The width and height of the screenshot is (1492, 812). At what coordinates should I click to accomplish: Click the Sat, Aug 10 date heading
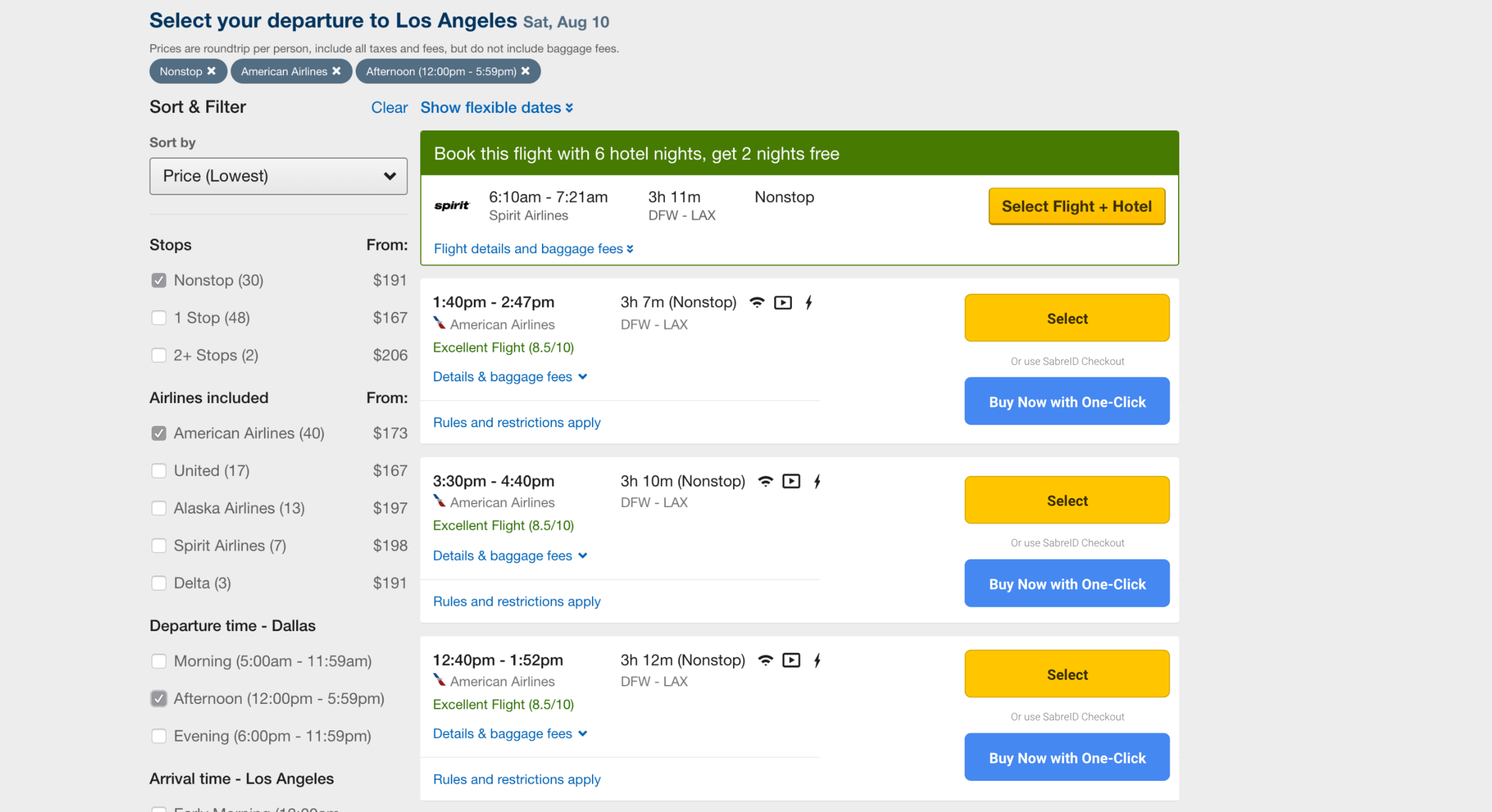click(x=566, y=23)
